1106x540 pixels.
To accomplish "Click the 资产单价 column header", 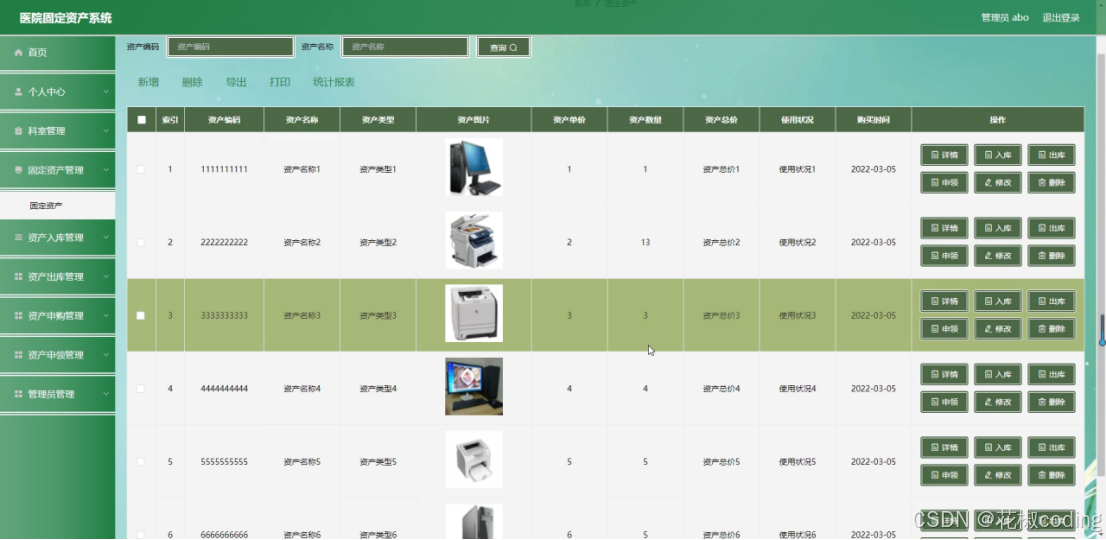I will coord(569,120).
